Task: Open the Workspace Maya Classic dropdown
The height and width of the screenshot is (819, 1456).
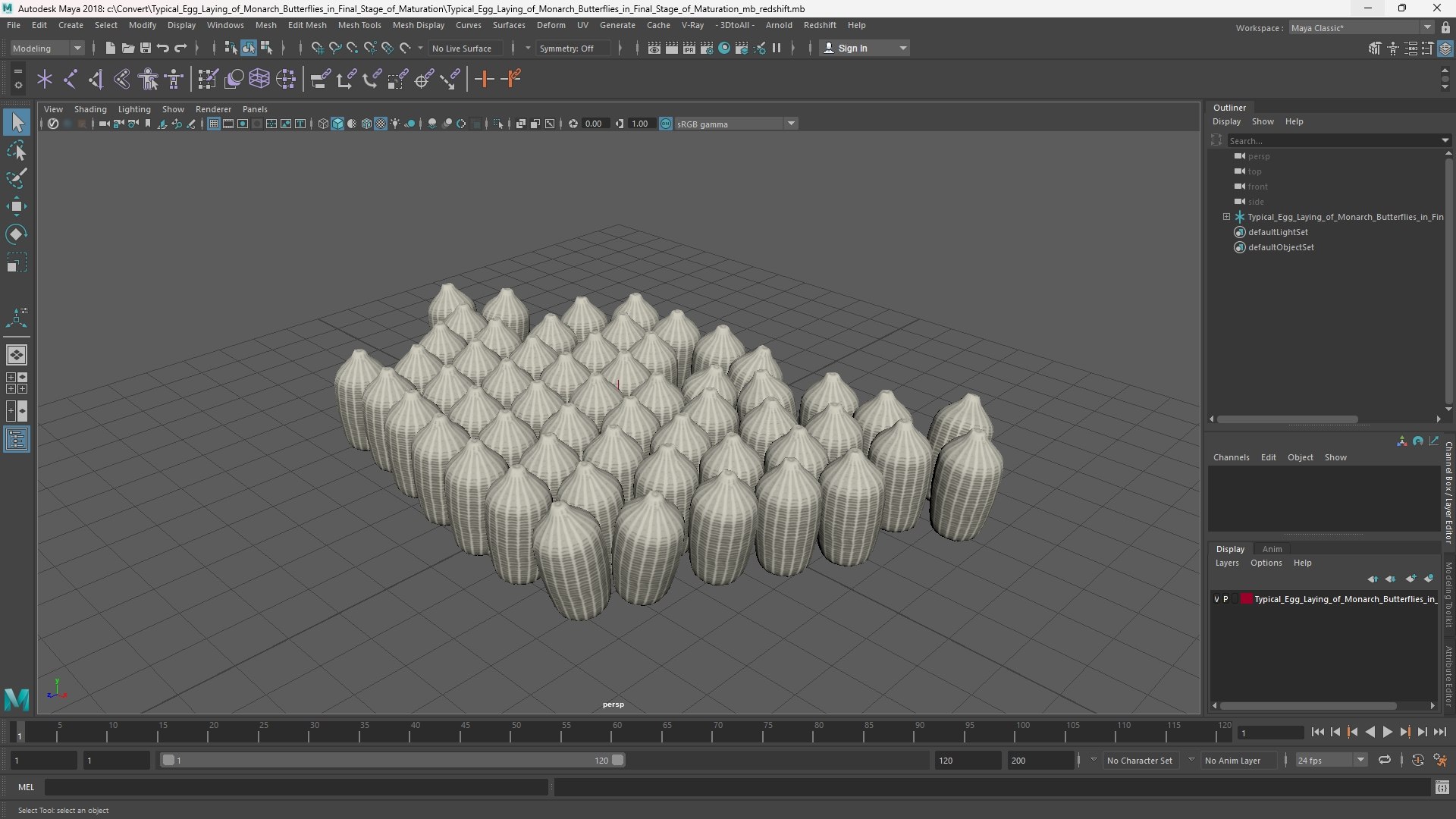Action: point(1361,28)
